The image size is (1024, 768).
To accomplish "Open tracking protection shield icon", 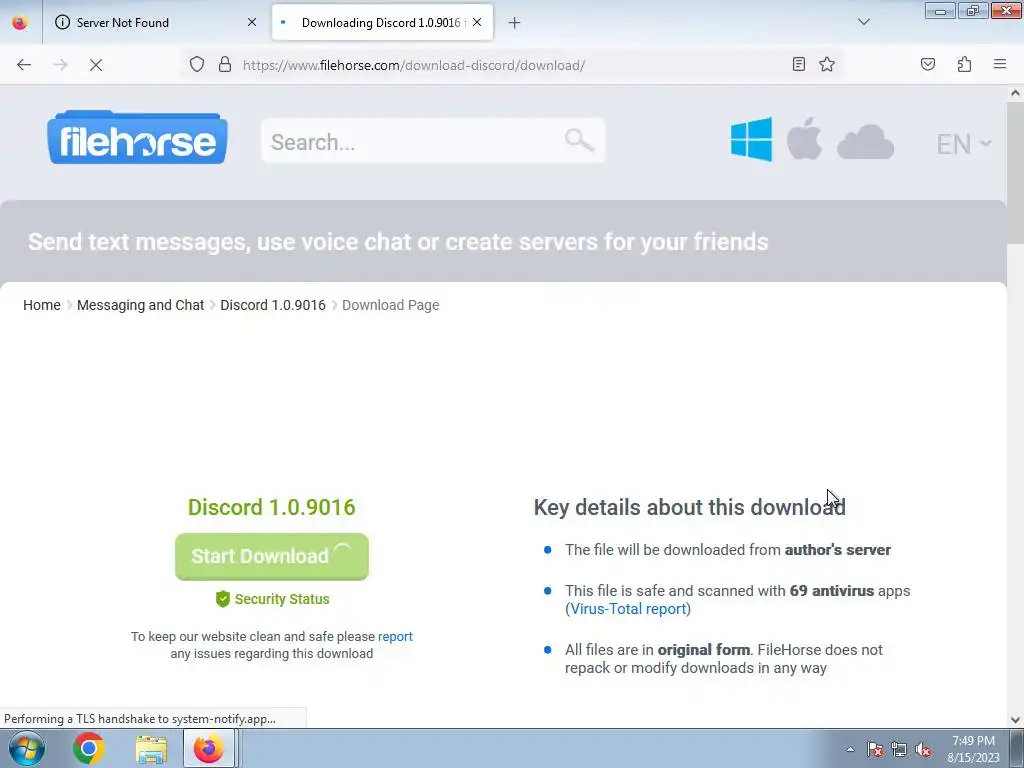I will click(197, 64).
